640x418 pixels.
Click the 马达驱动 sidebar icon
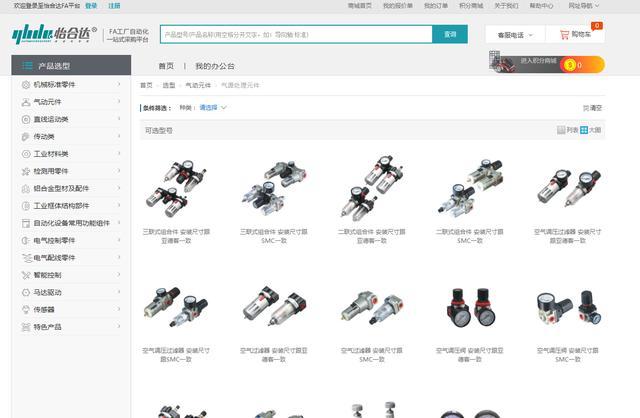point(25,293)
